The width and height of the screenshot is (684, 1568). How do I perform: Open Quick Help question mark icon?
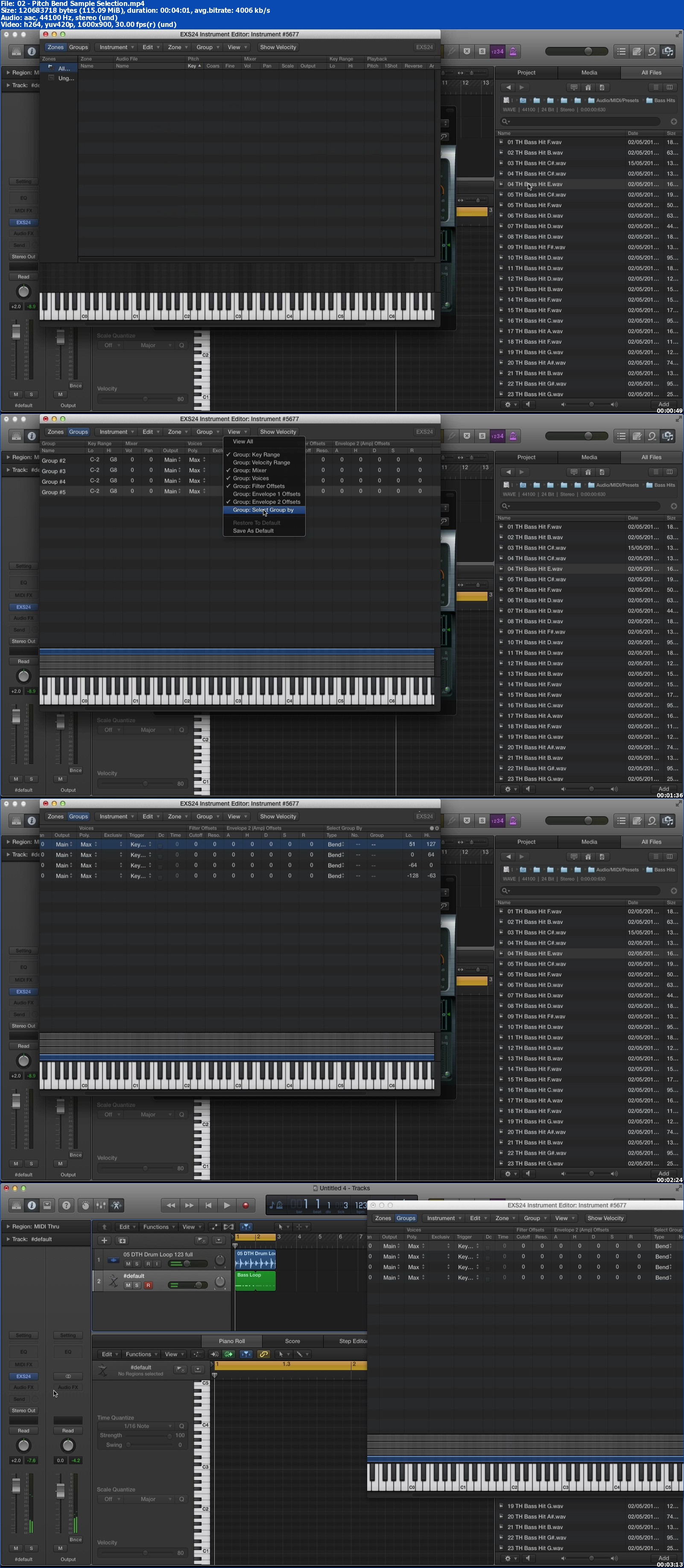tap(66, 1205)
